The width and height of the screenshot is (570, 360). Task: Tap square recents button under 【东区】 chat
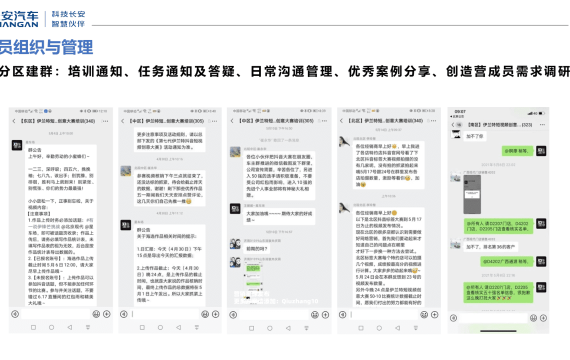click(x=33, y=328)
